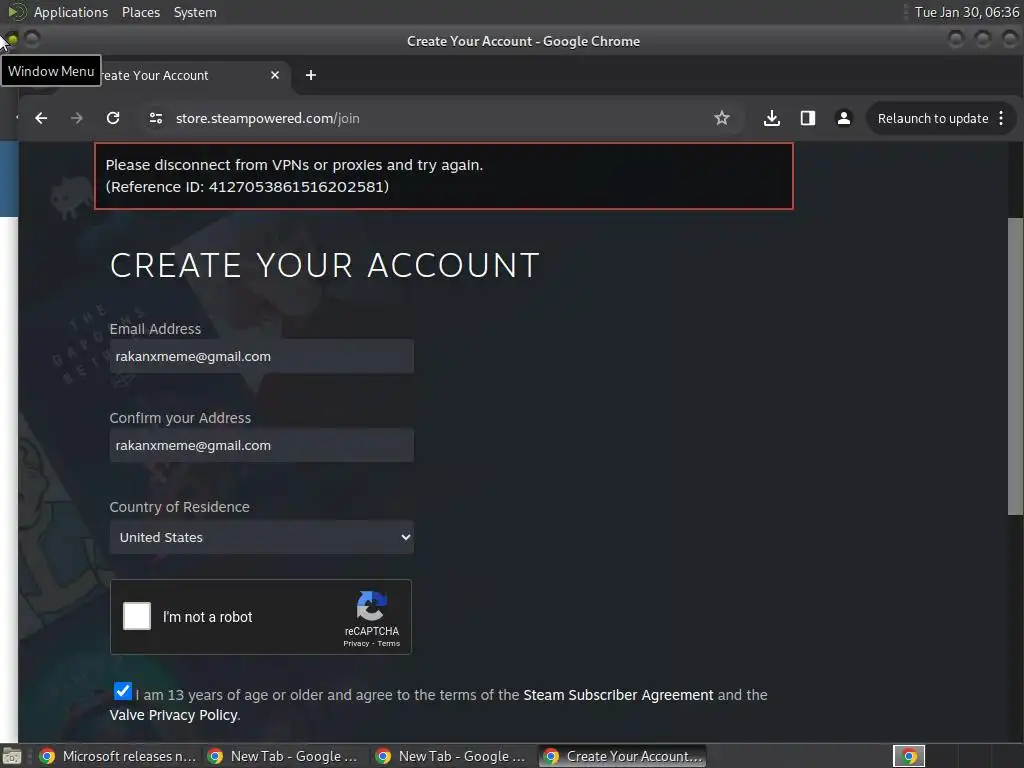
Task: Open reCAPTCHA Terms link
Action: 389,643
